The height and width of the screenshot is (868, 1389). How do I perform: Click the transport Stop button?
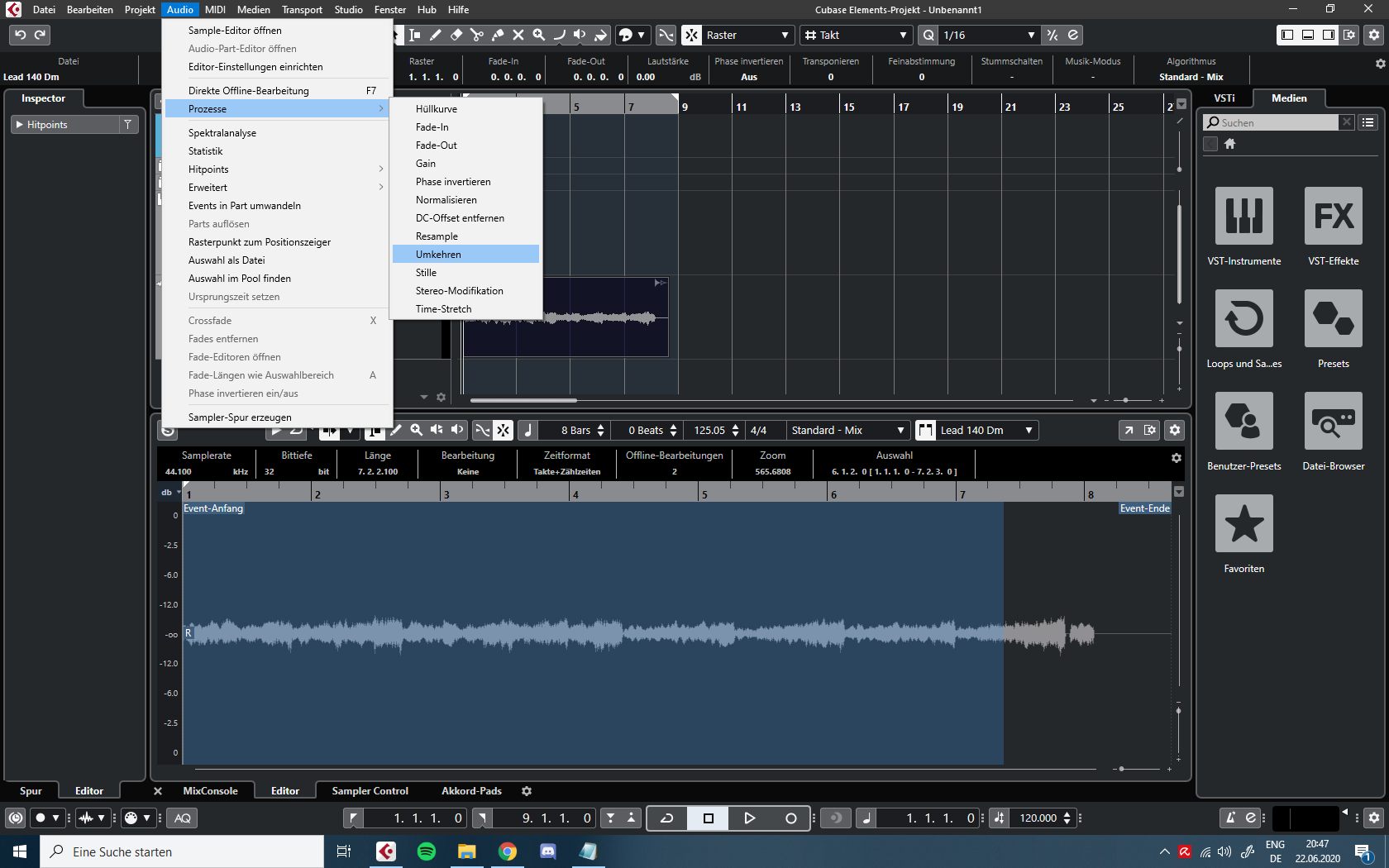pos(708,818)
